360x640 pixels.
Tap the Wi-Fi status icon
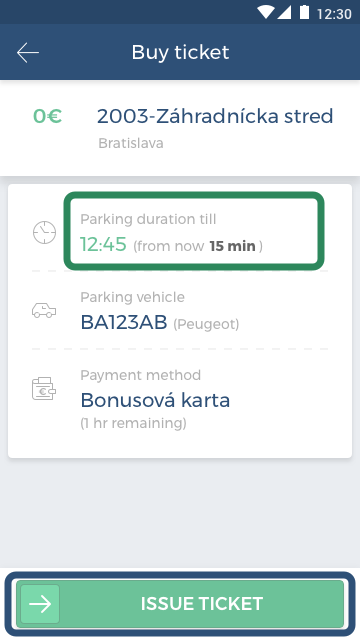pyautogui.click(x=266, y=12)
